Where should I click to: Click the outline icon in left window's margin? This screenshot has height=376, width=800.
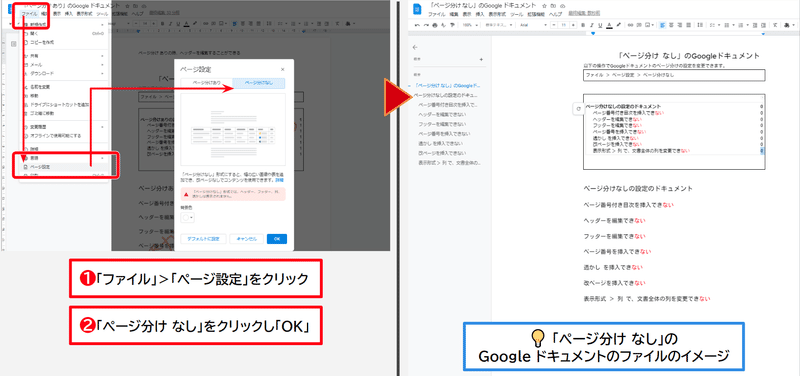(14, 44)
